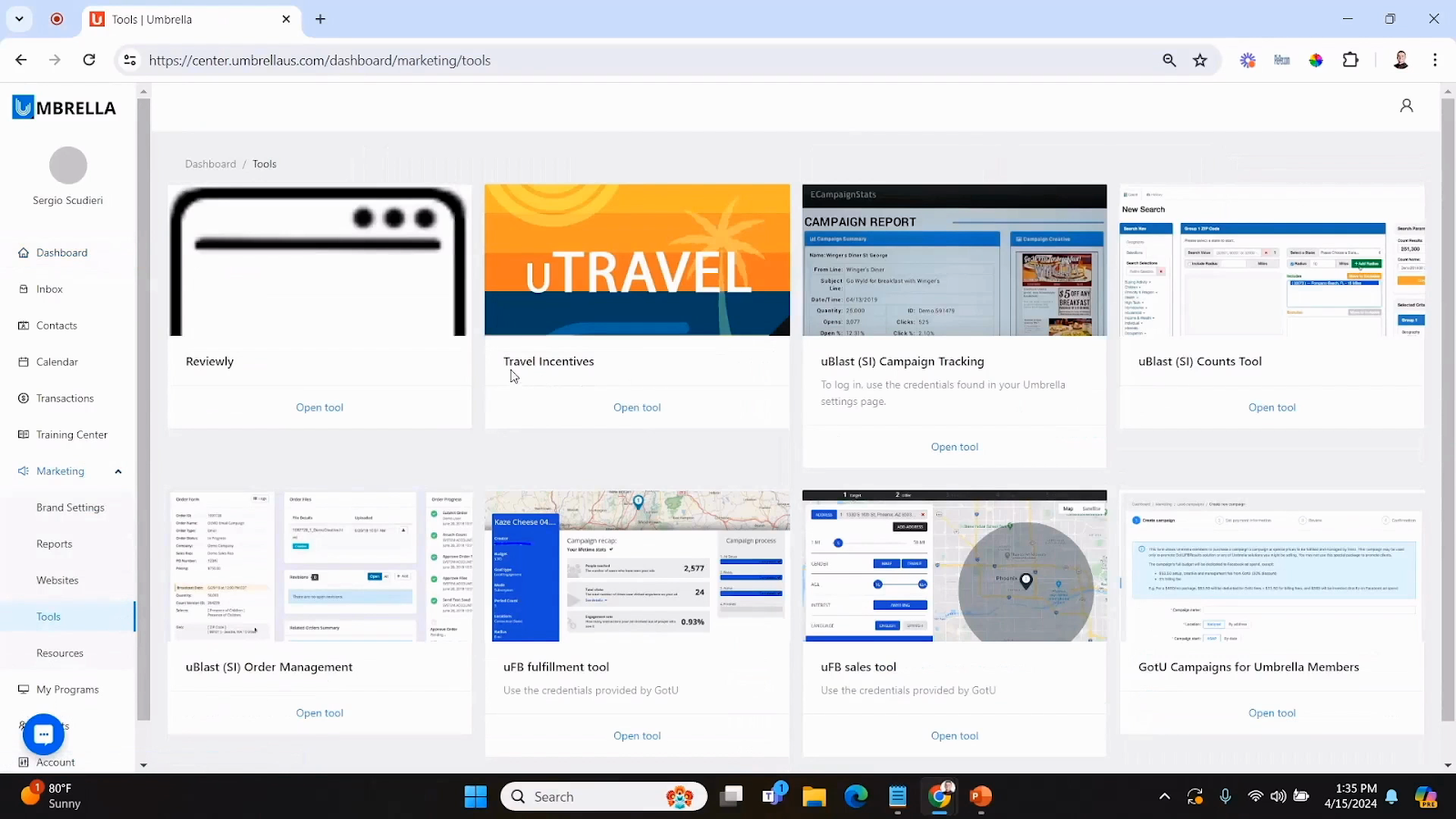Open tool for Reviewly

point(319,408)
